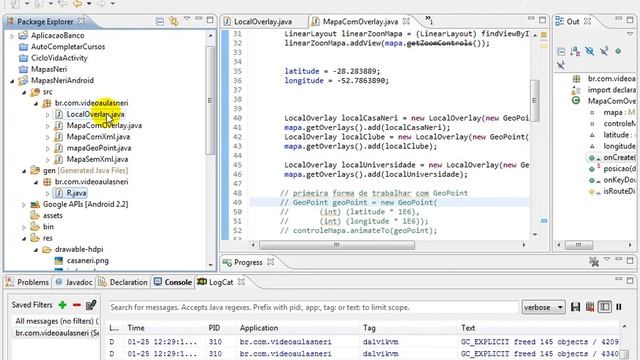The height and width of the screenshot is (360, 640).
Task: Collapse the drawable-hdpi folder
Action: pos(36,249)
